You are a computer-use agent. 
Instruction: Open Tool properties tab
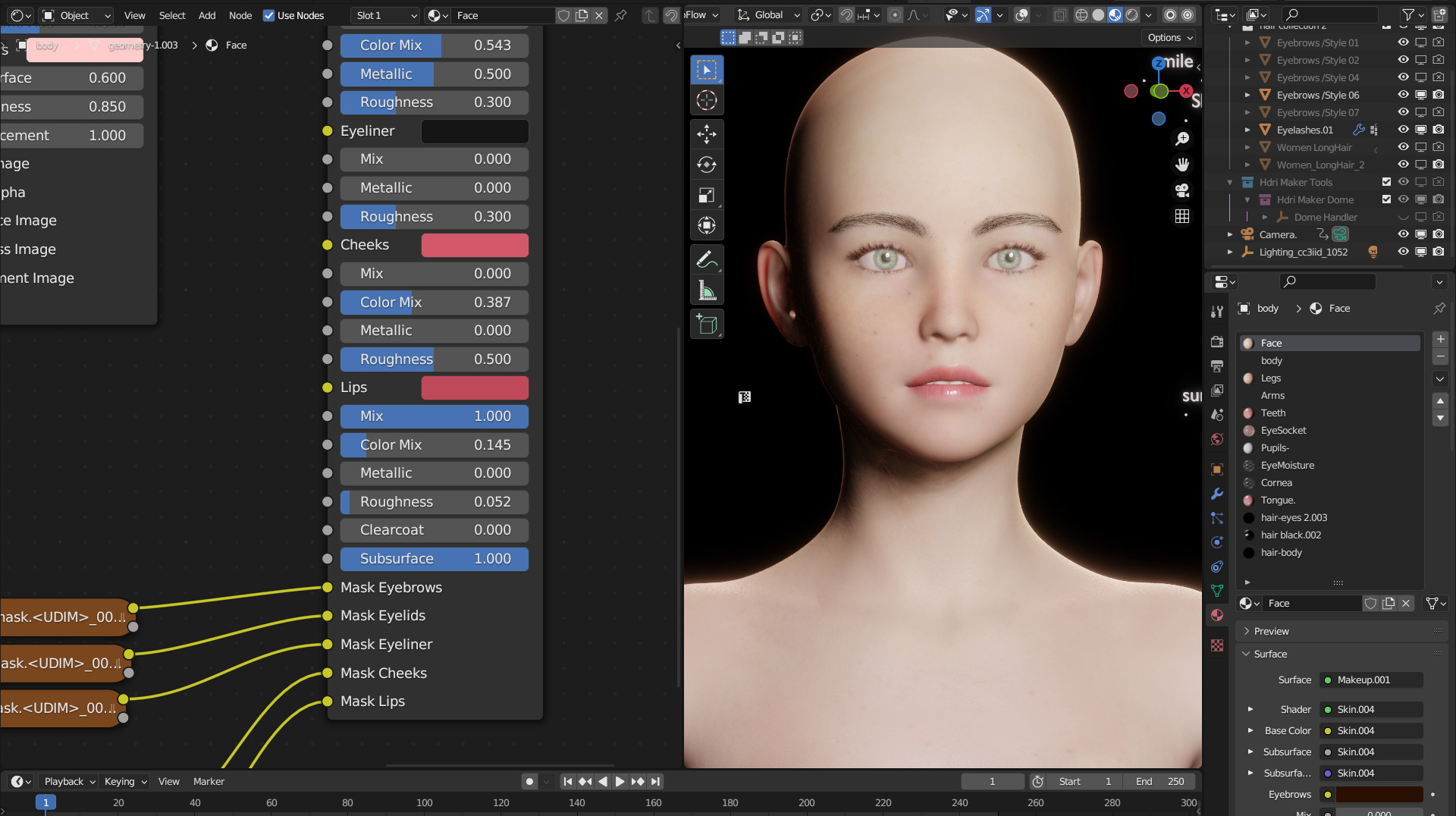pos(1217,311)
